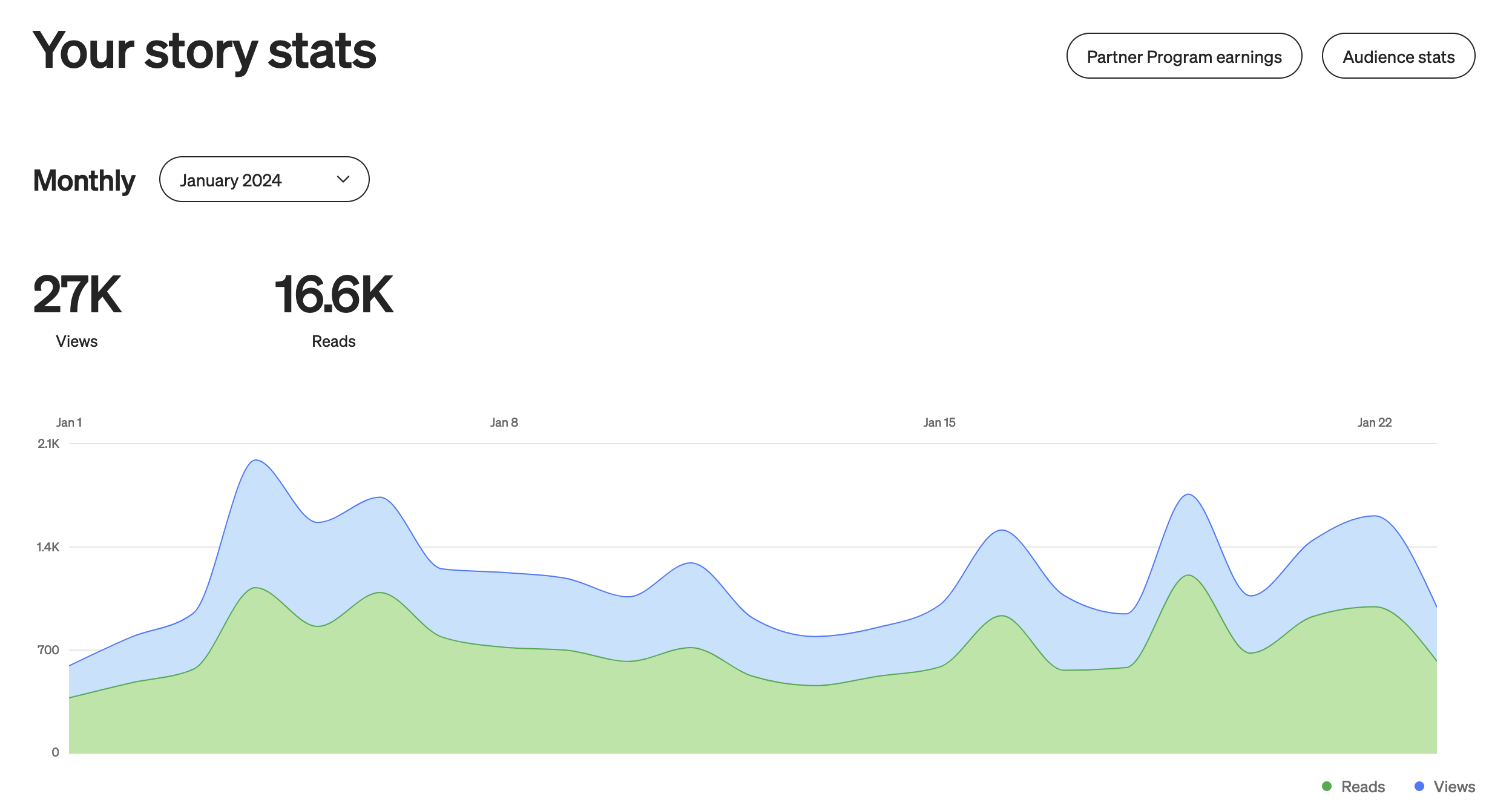Open the January 2024 month dropdown

coord(264,180)
